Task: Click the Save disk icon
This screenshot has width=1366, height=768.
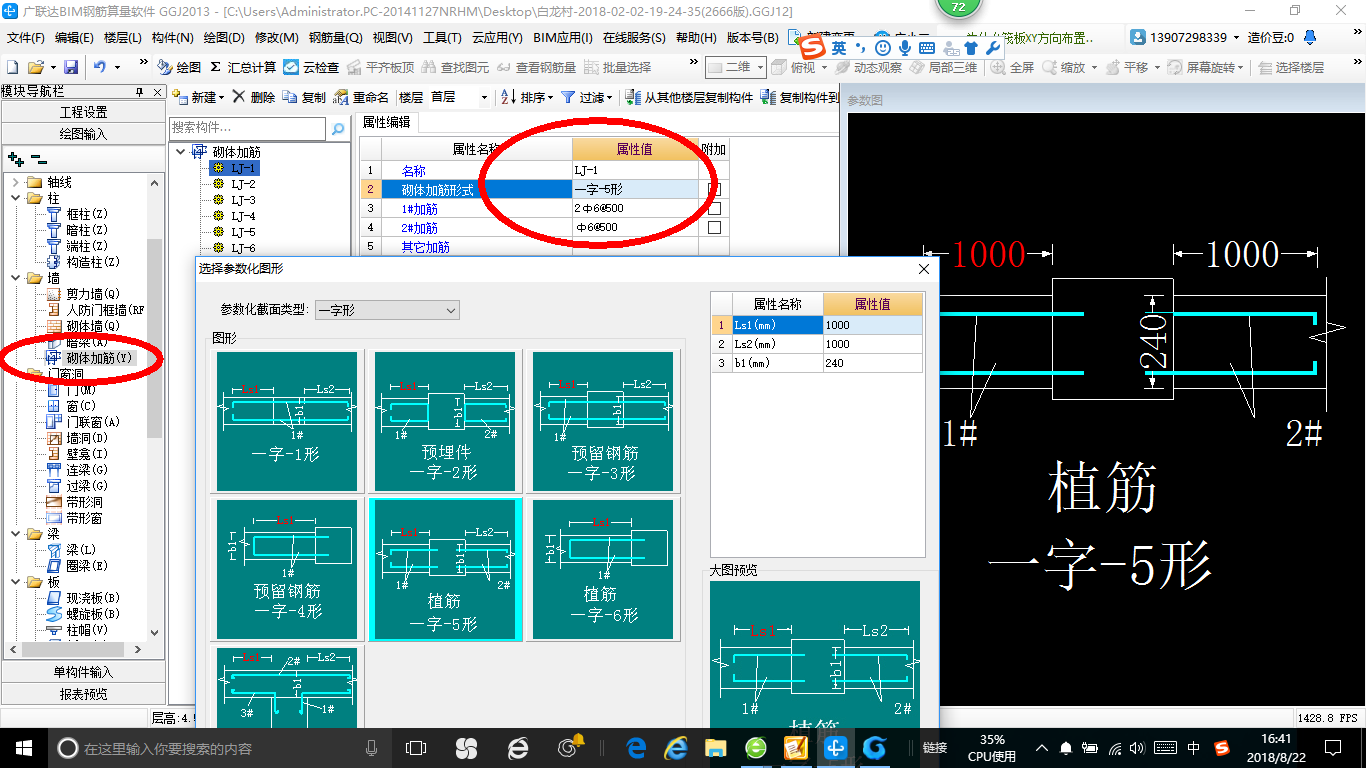Action: (71, 67)
